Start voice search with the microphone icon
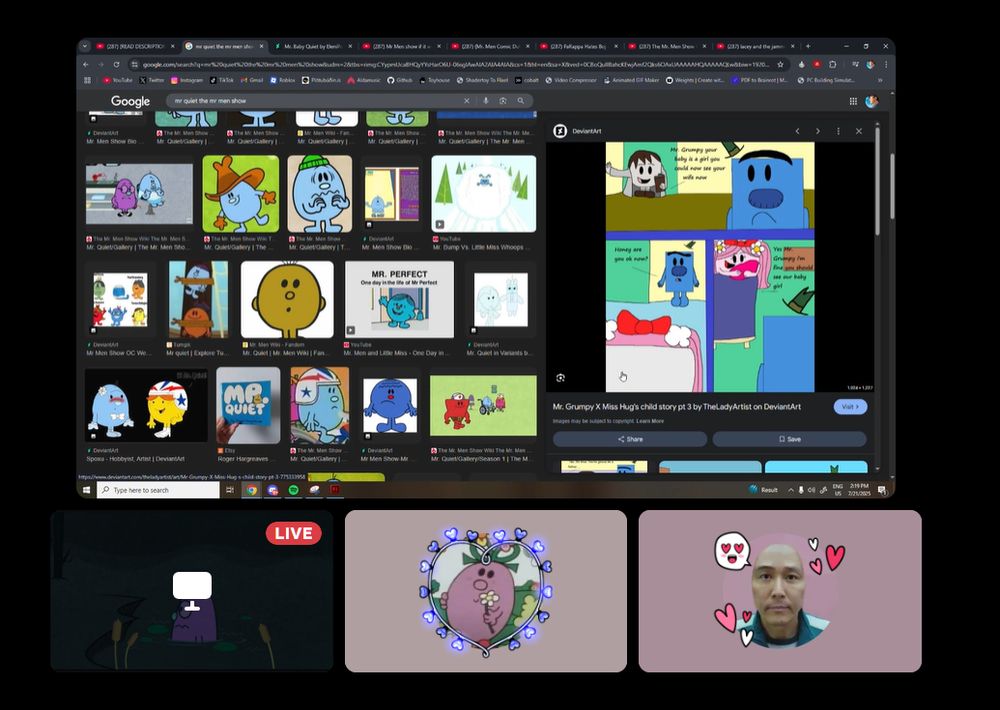The width and height of the screenshot is (1000, 710). click(486, 101)
